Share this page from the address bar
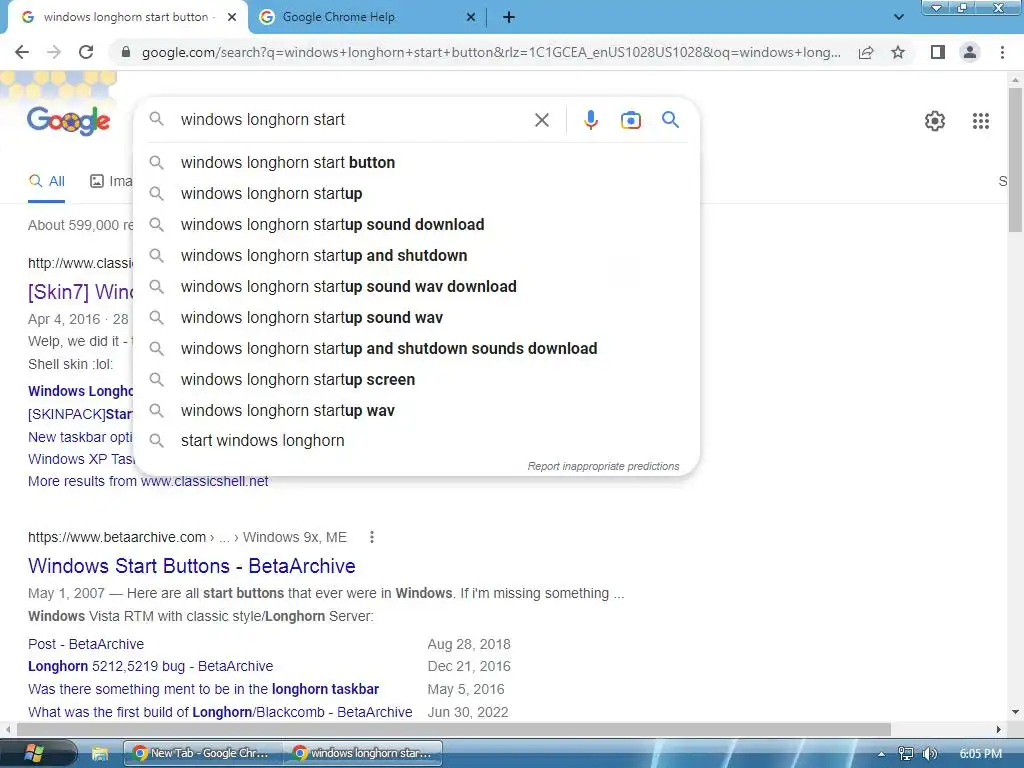The image size is (1024, 768). coord(866,52)
